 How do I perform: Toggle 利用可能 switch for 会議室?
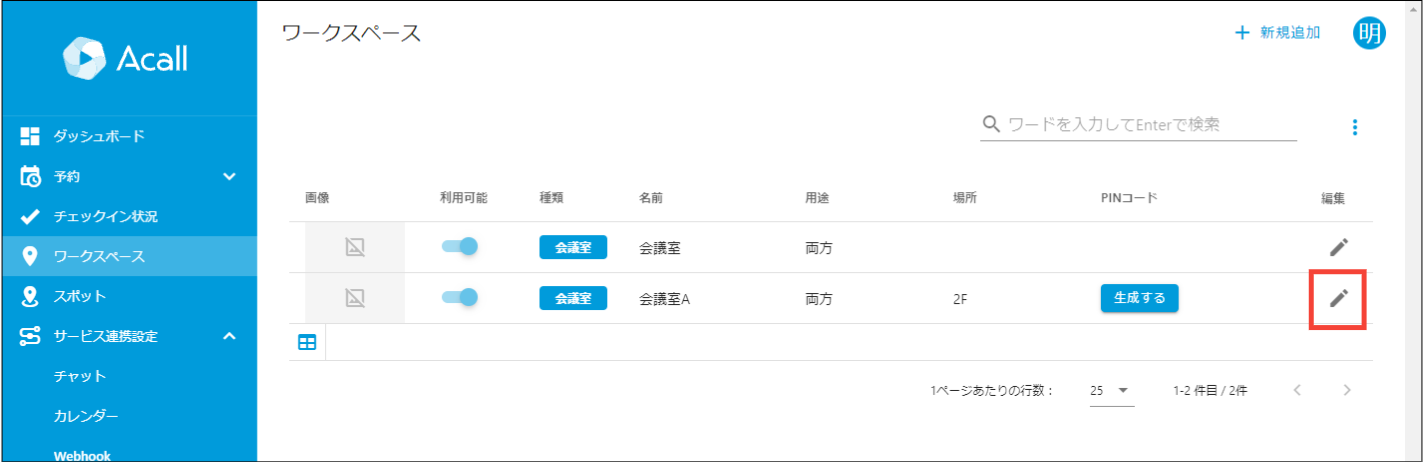tap(460, 247)
